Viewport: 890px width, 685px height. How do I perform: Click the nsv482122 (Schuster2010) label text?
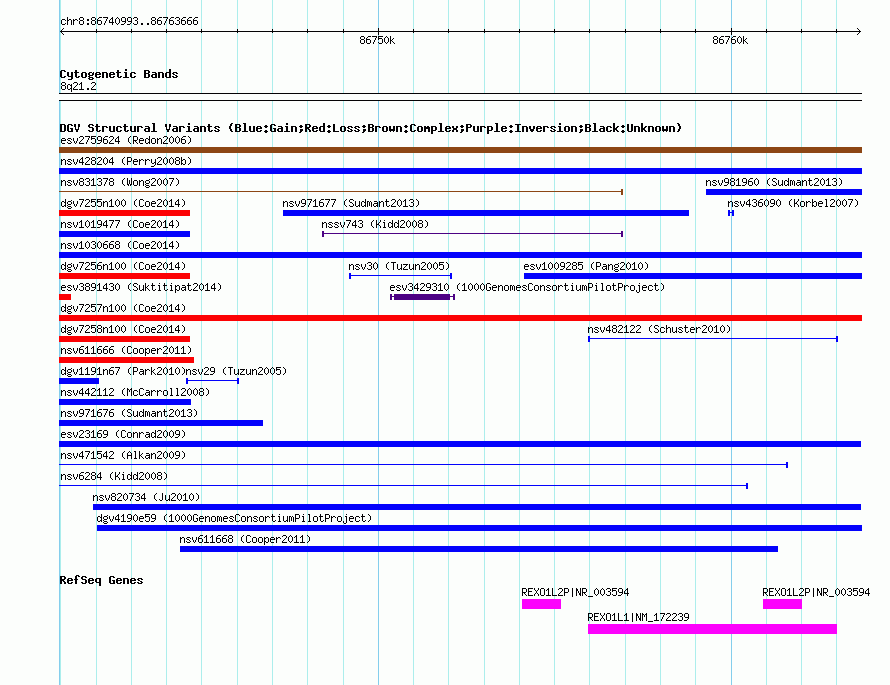pyautogui.click(x=659, y=329)
